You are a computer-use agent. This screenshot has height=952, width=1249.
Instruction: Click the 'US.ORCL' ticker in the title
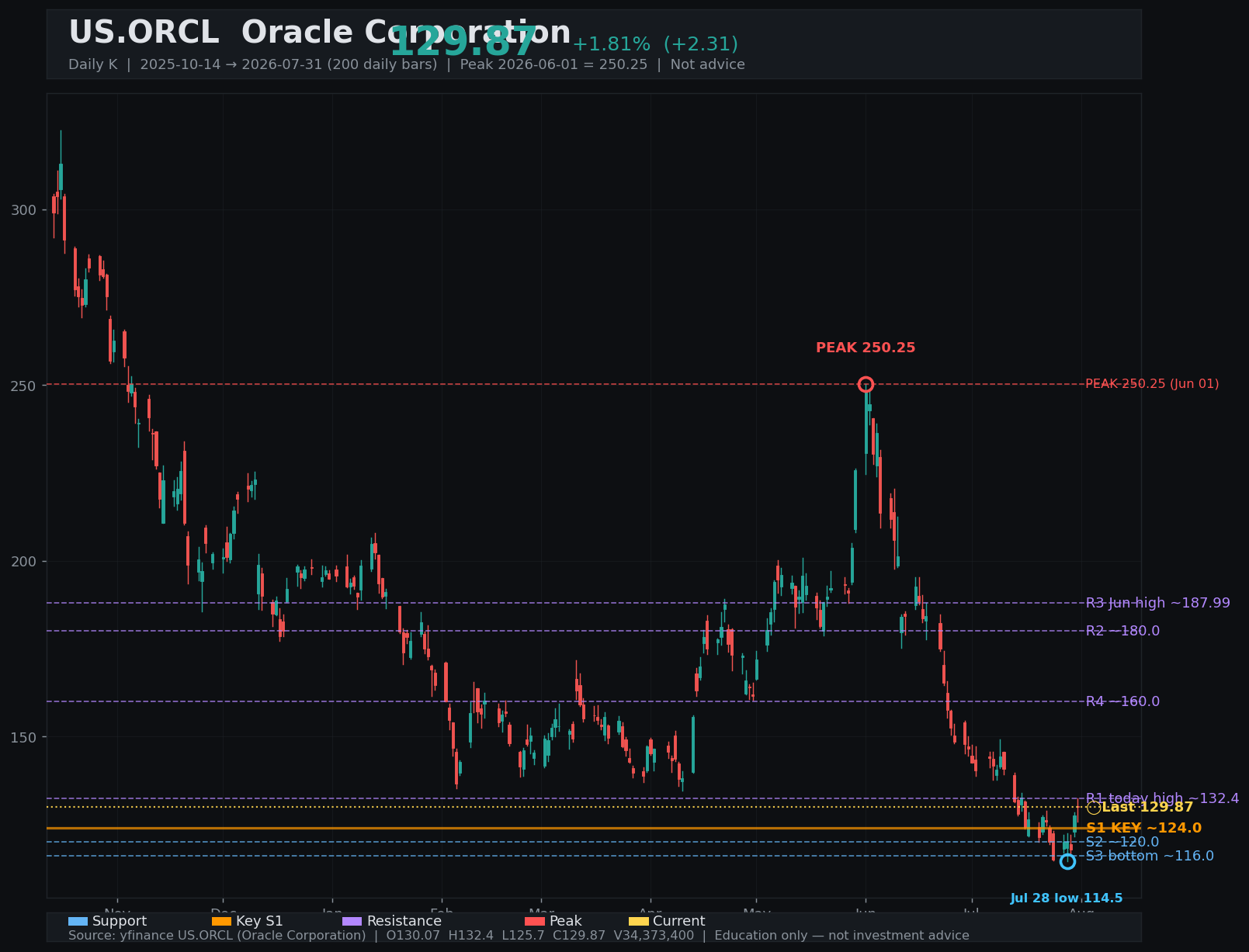[144, 33]
